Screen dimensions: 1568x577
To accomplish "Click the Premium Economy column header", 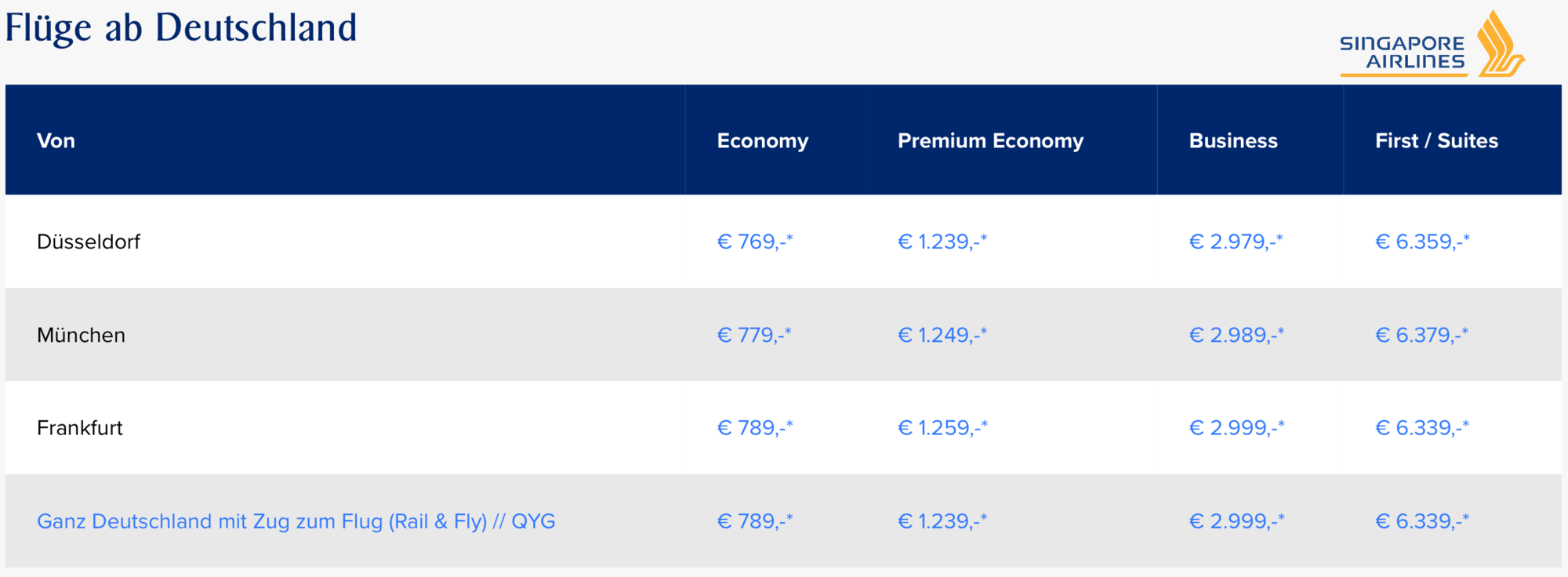I will click(x=990, y=141).
